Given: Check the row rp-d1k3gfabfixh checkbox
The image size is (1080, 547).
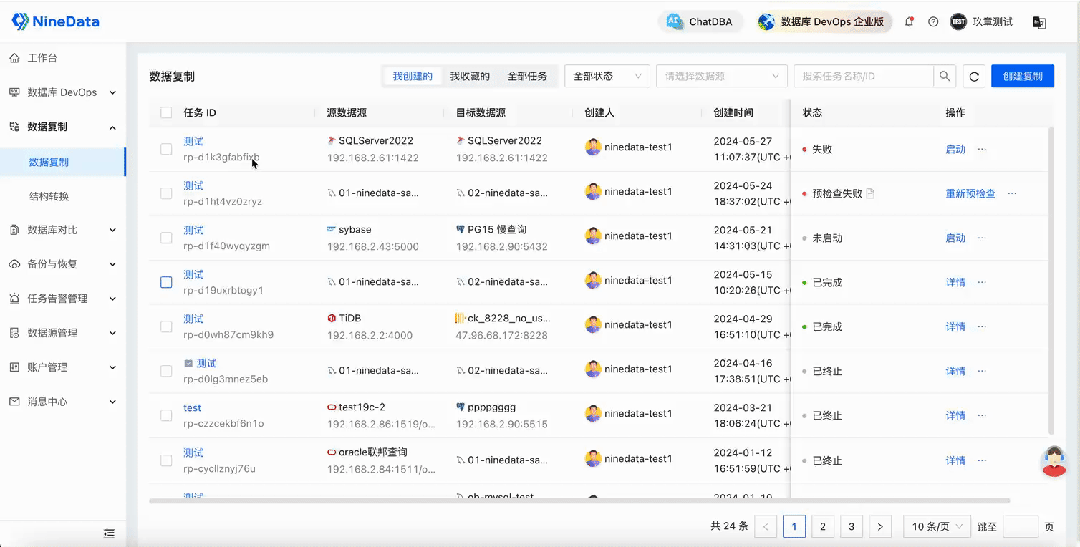Looking at the screenshot, I should coord(166,149).
